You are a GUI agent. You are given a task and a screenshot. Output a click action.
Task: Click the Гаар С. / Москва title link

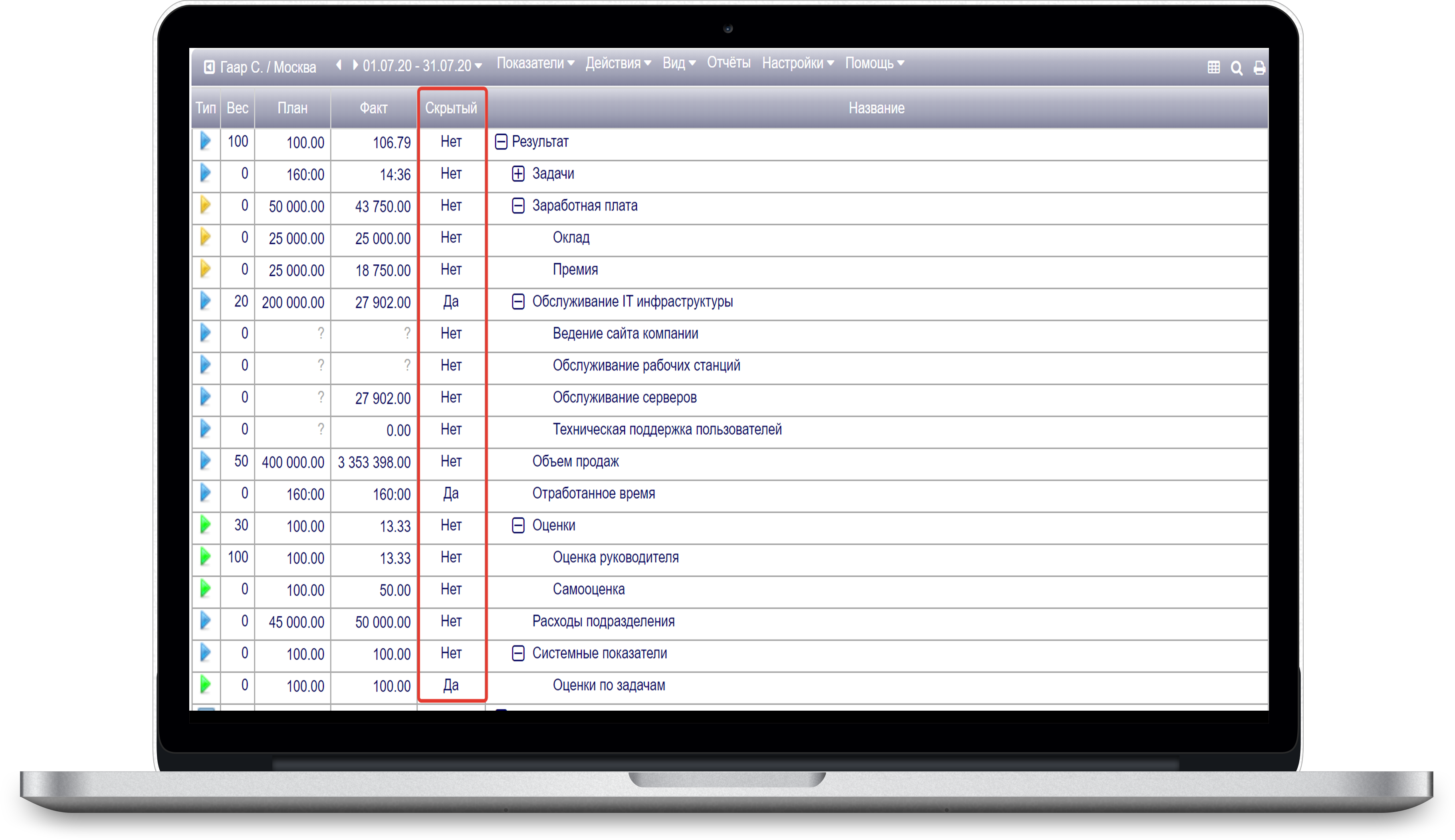268,67
